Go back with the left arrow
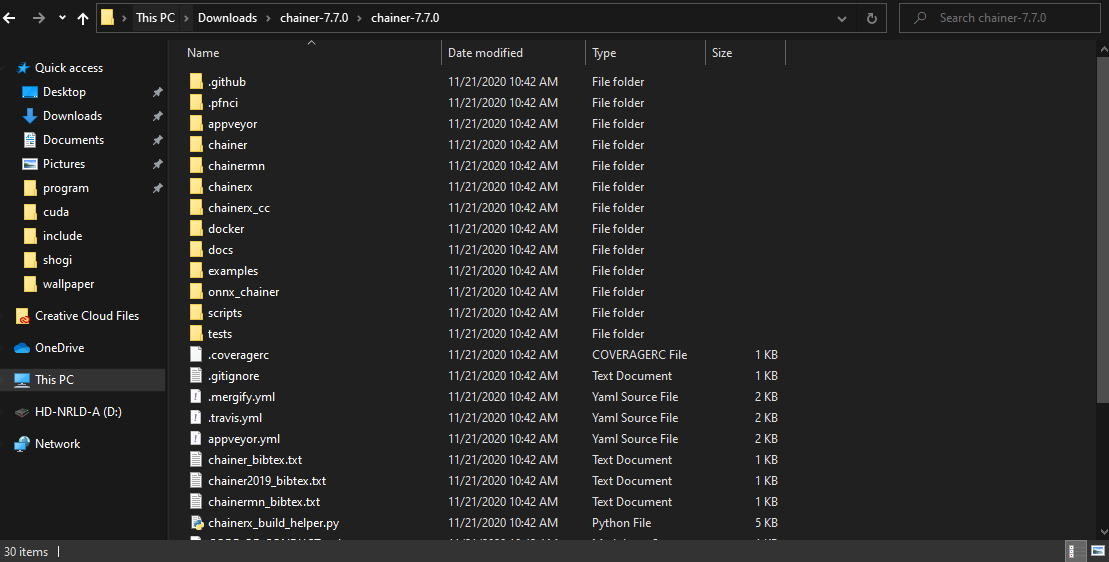The height and width of the screenshot is (562, 1109). (10, 18)
